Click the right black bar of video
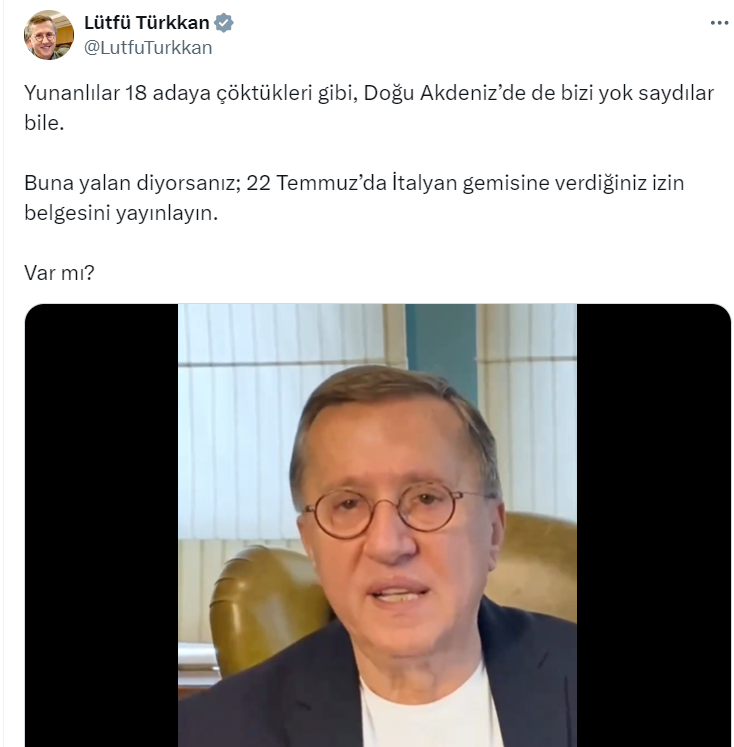The height and width of the screenshot is (747, 734). point(654,525)
